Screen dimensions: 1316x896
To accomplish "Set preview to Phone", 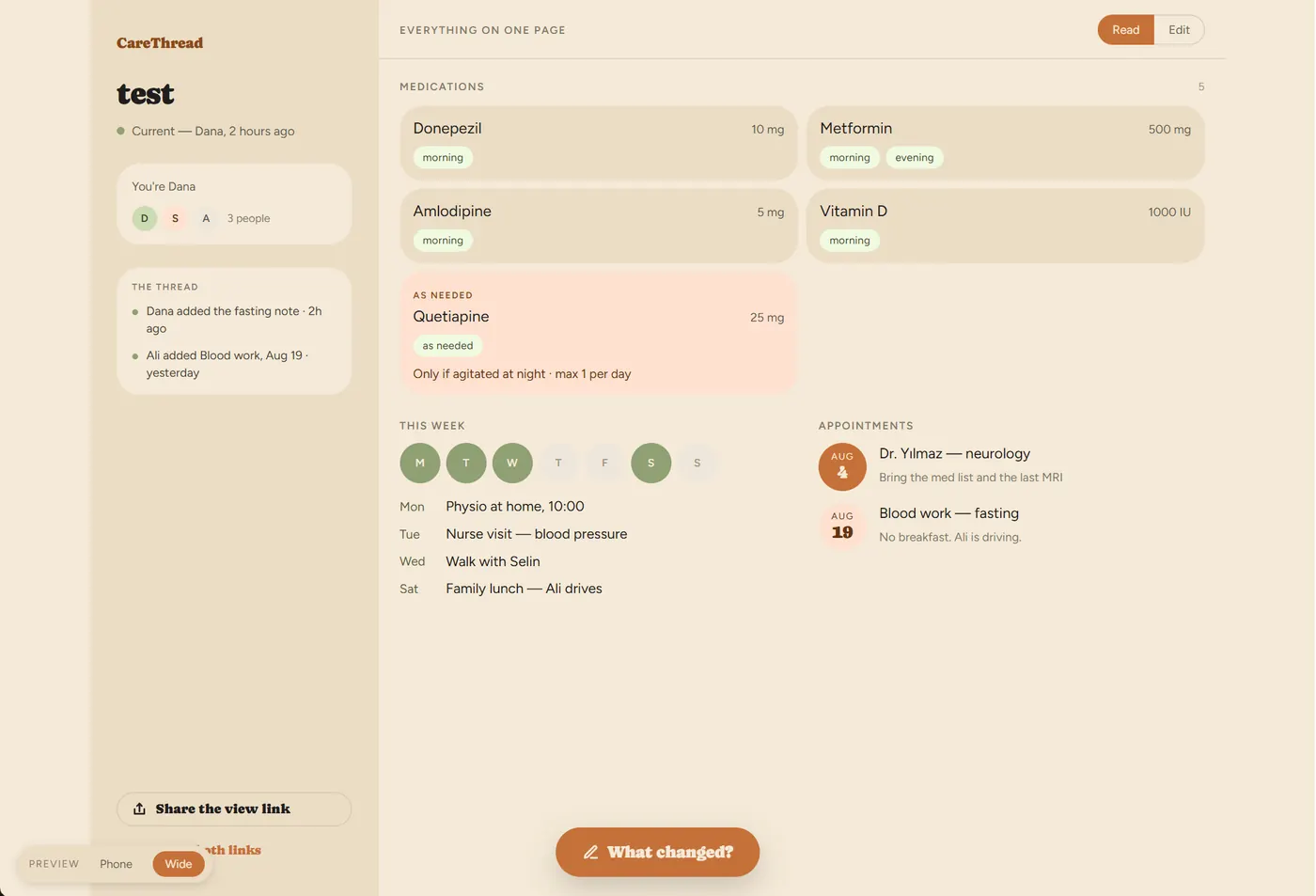I will [x=116, y=864].
